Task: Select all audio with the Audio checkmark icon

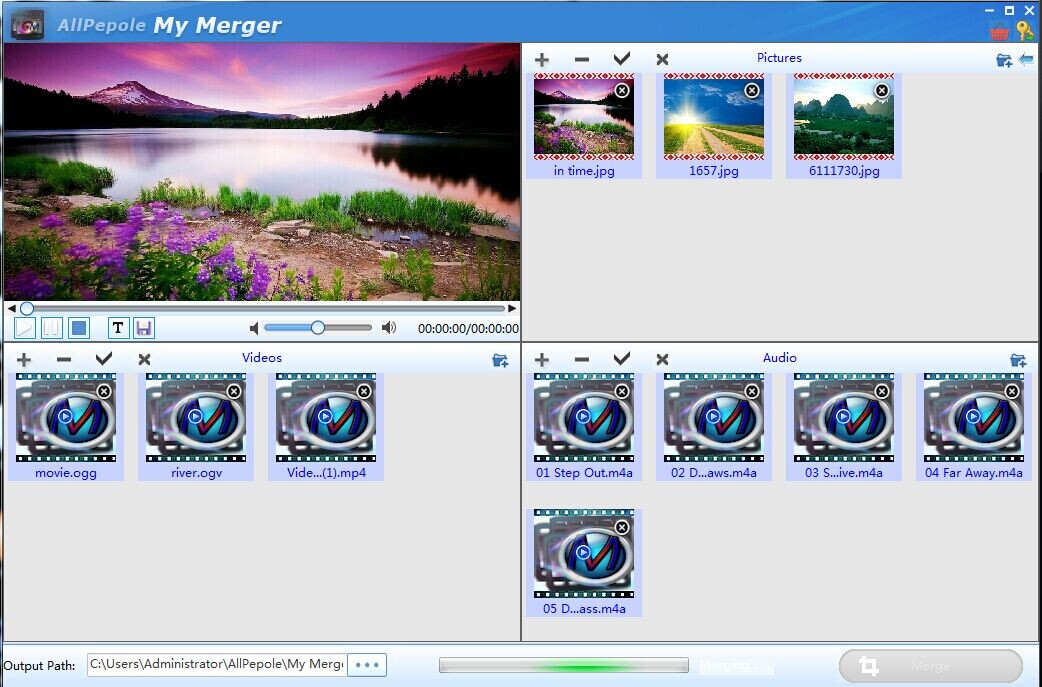Action: coord(622,359)
